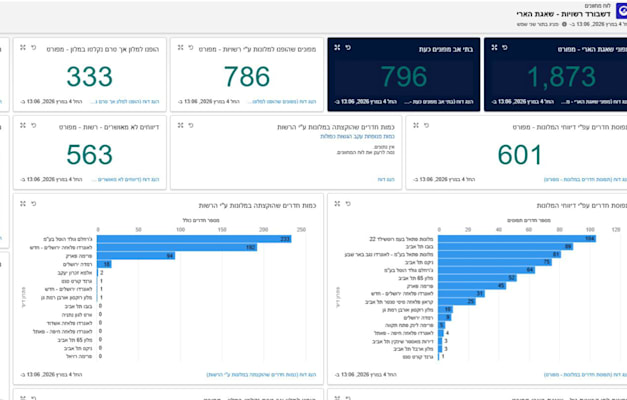Open the view report link on the 796 card

[x=439, y=102]
